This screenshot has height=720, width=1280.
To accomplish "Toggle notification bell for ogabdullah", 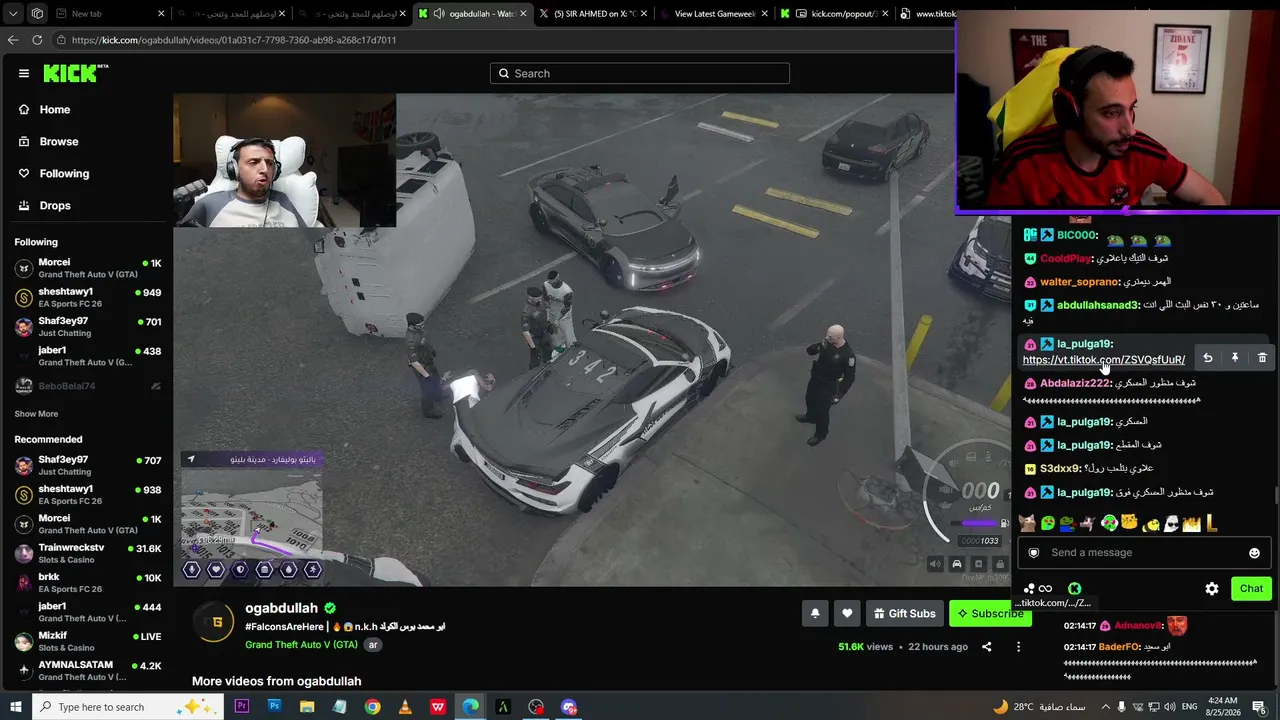I will (x=815, y=613).
